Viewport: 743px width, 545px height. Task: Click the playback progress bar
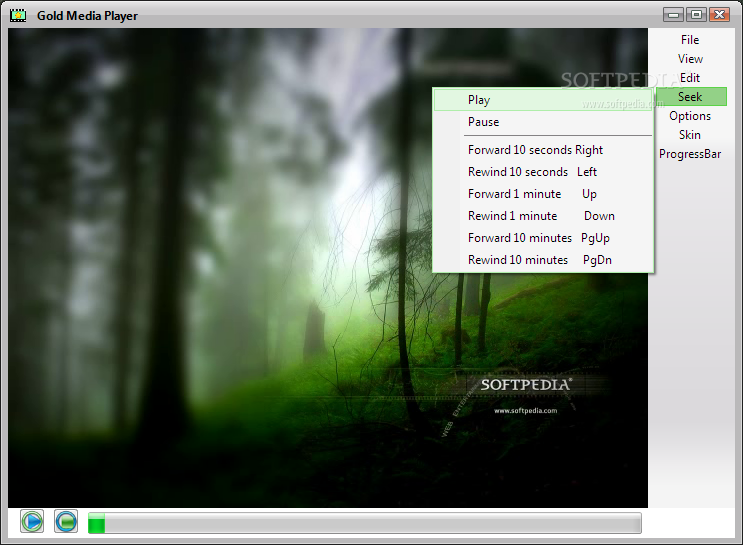coord(364,523)
